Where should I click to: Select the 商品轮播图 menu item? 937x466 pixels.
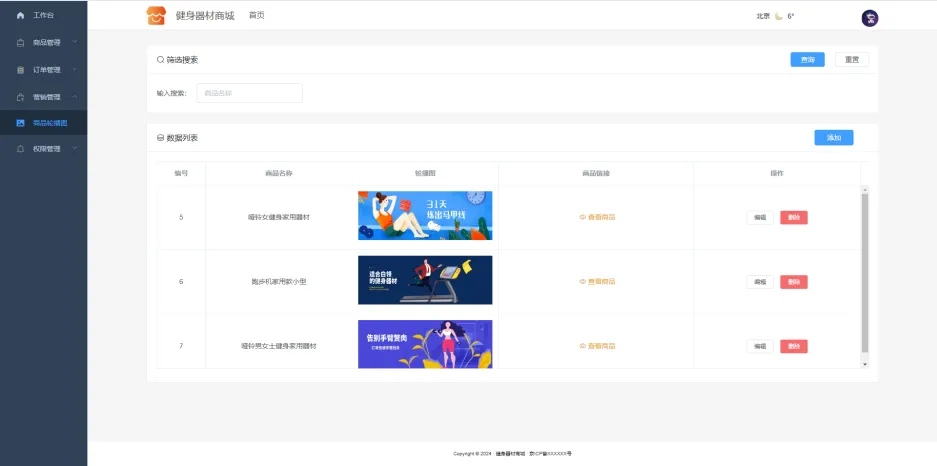coord(50,123)
